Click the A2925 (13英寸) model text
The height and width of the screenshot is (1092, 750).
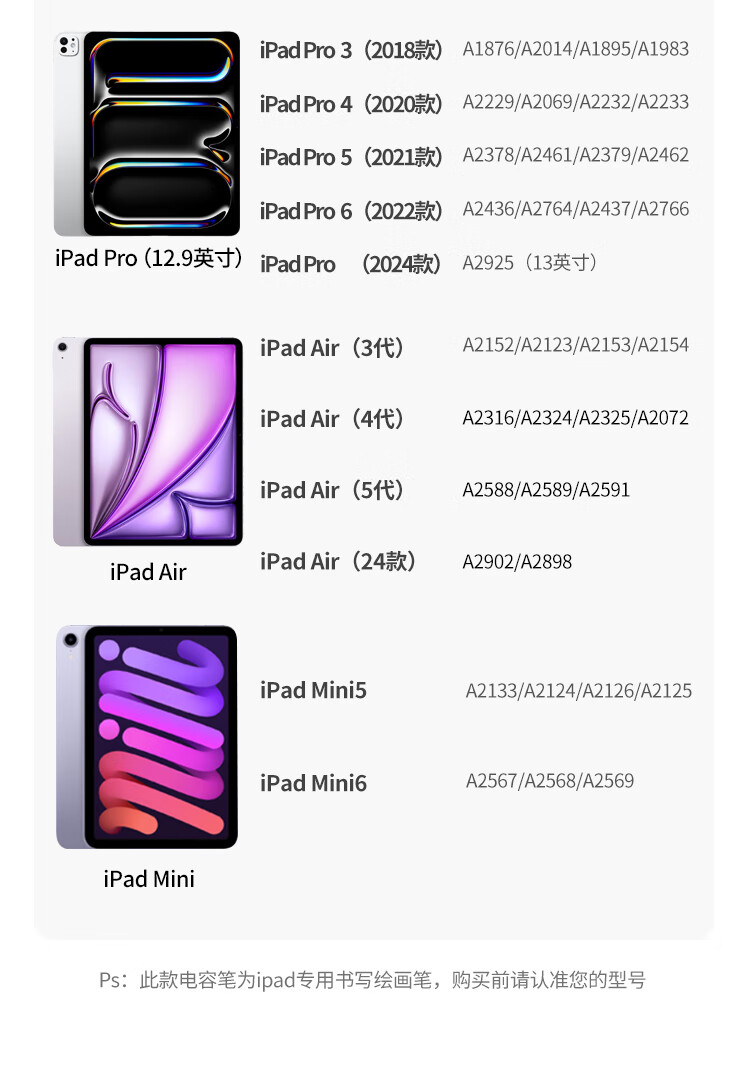[529, 263]
